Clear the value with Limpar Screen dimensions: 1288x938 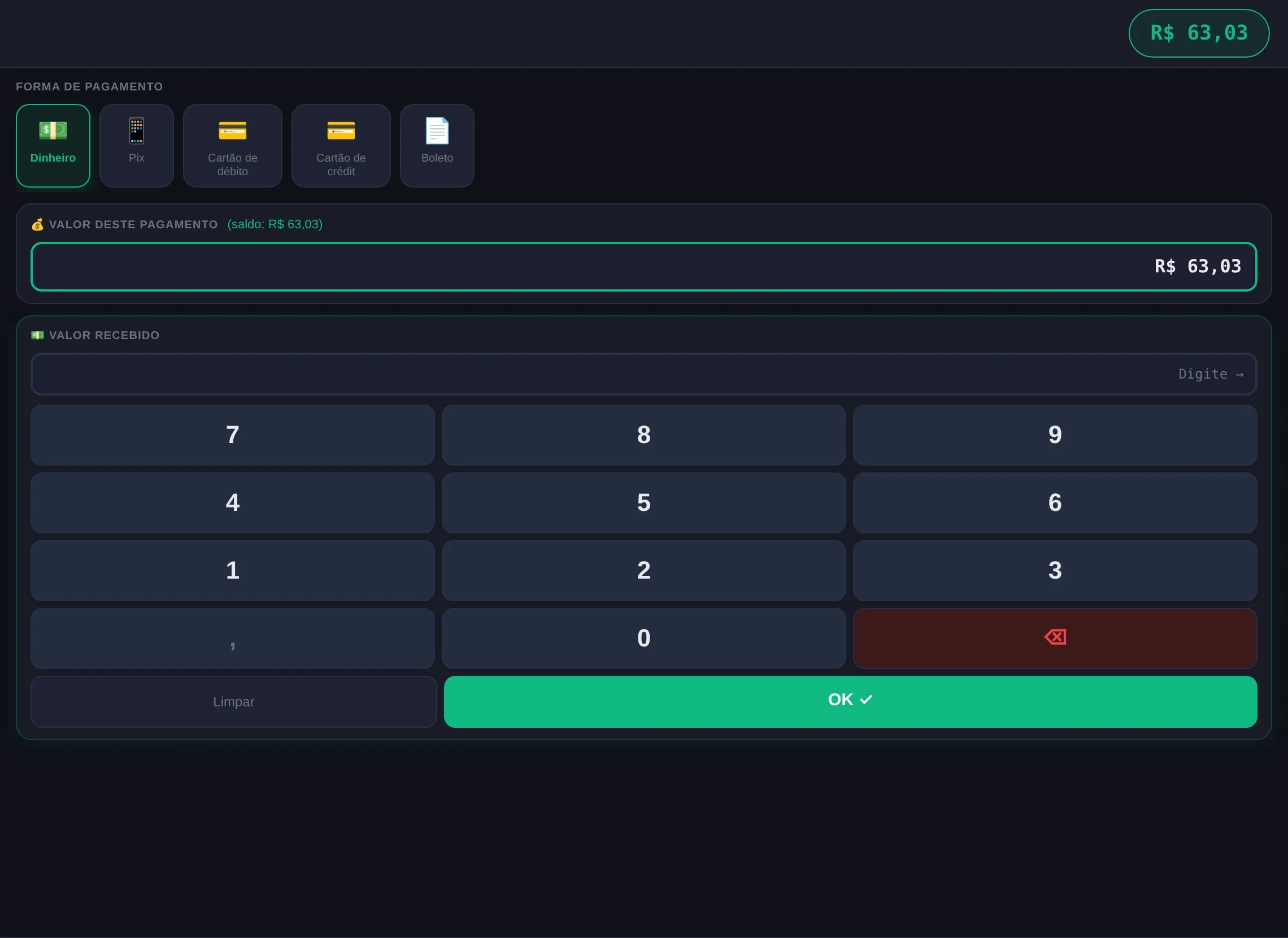click(x=233, y=702)
